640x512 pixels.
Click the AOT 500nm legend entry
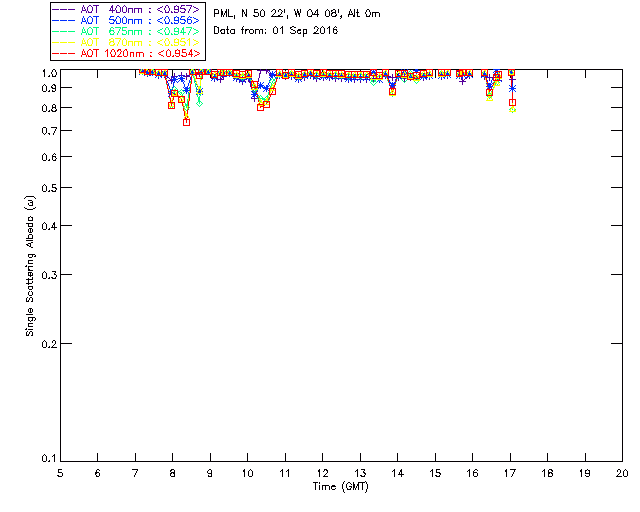point(126,20)
